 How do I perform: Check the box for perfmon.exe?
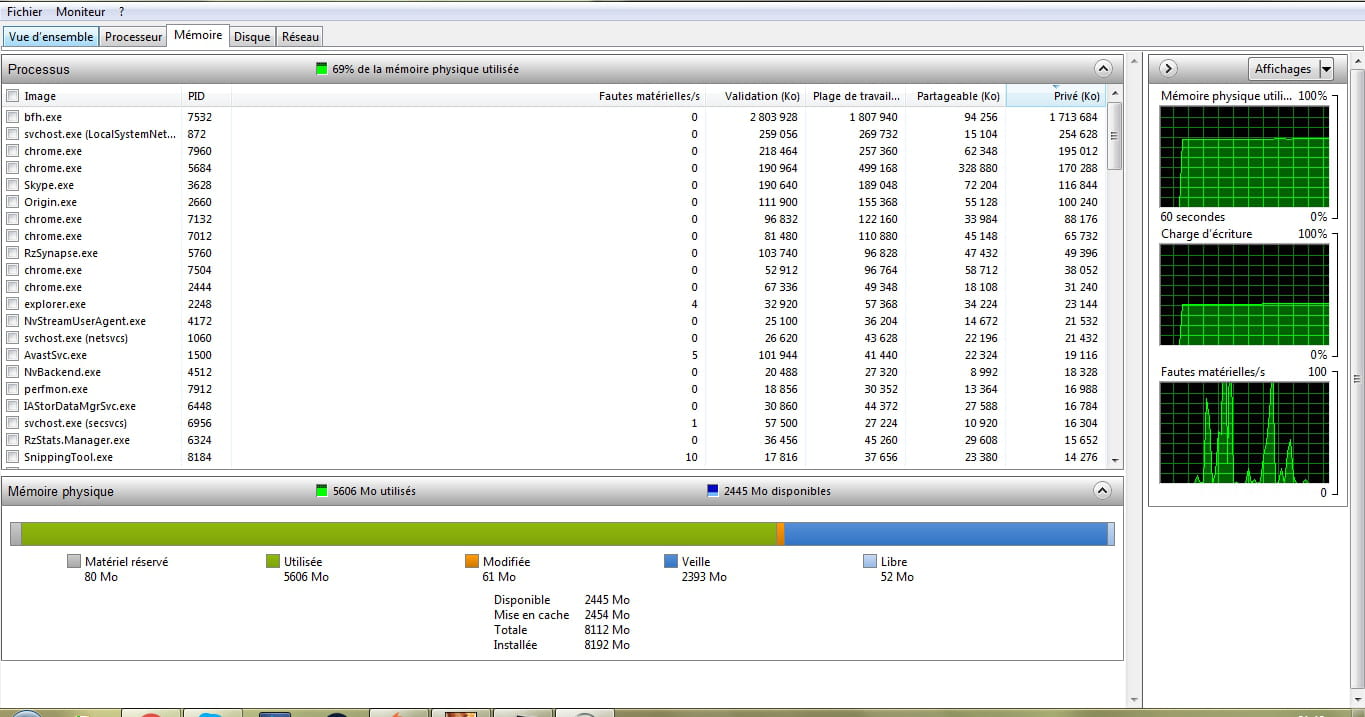pyautogui.click(x=13, y=389)
